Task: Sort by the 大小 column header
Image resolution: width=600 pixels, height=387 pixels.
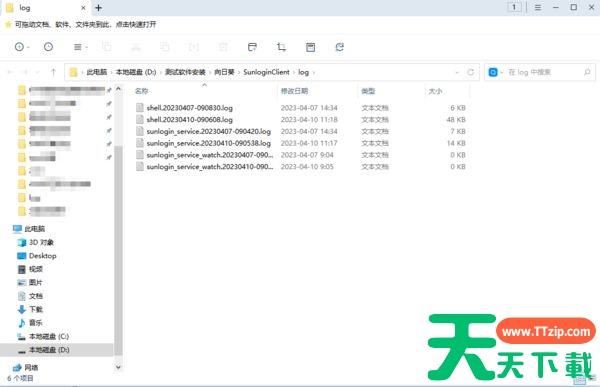Action: (435, 91)
